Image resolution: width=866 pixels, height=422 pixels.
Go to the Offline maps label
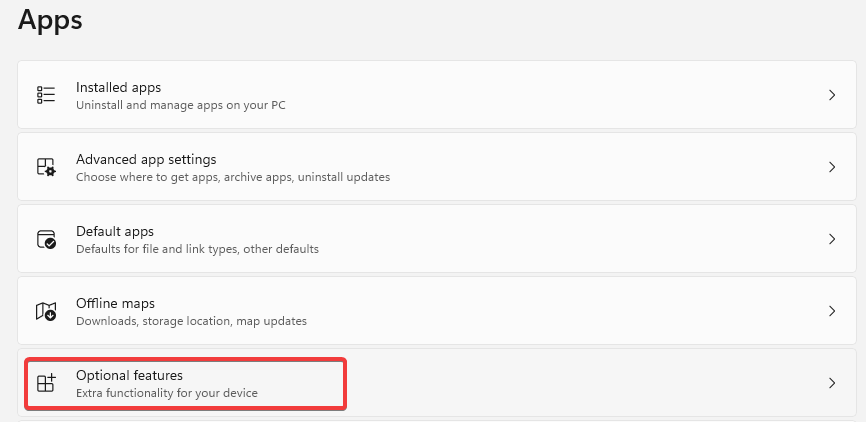coord(115,303)
